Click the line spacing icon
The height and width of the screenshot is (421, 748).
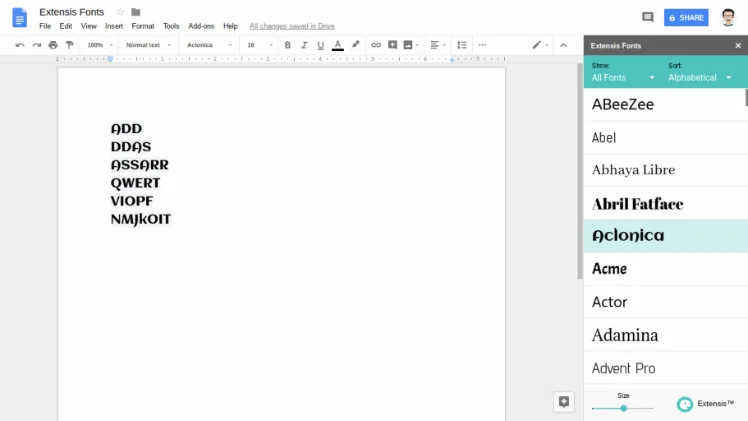pyautogui.click(x=462, y=45)
